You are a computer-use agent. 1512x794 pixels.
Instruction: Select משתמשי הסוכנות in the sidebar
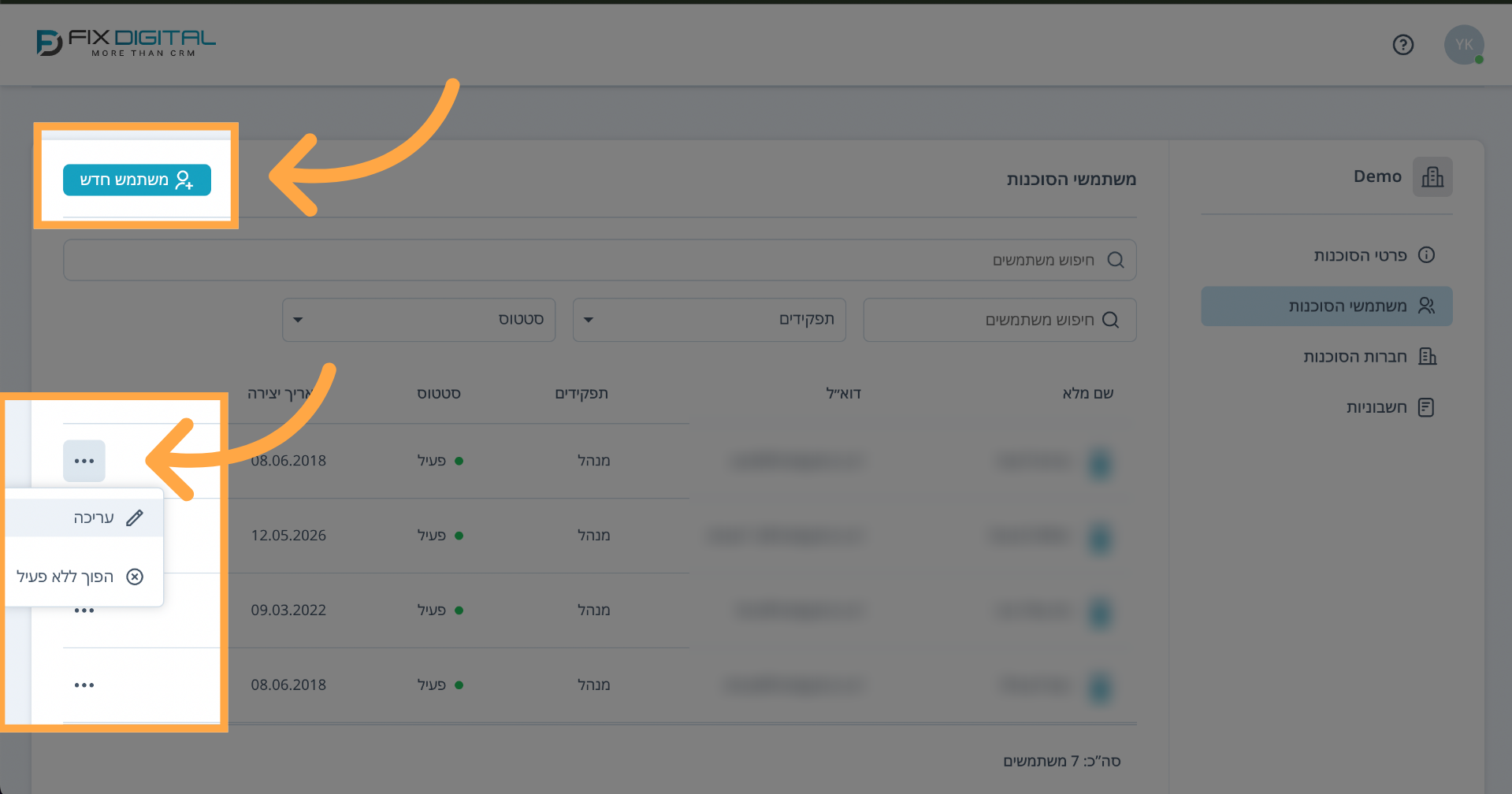(1326, 306)
